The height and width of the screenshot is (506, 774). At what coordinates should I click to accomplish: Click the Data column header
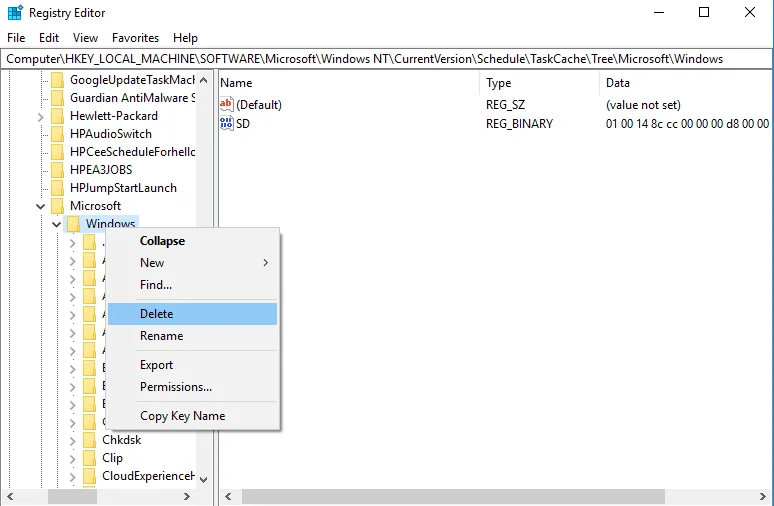pos(687,83)
